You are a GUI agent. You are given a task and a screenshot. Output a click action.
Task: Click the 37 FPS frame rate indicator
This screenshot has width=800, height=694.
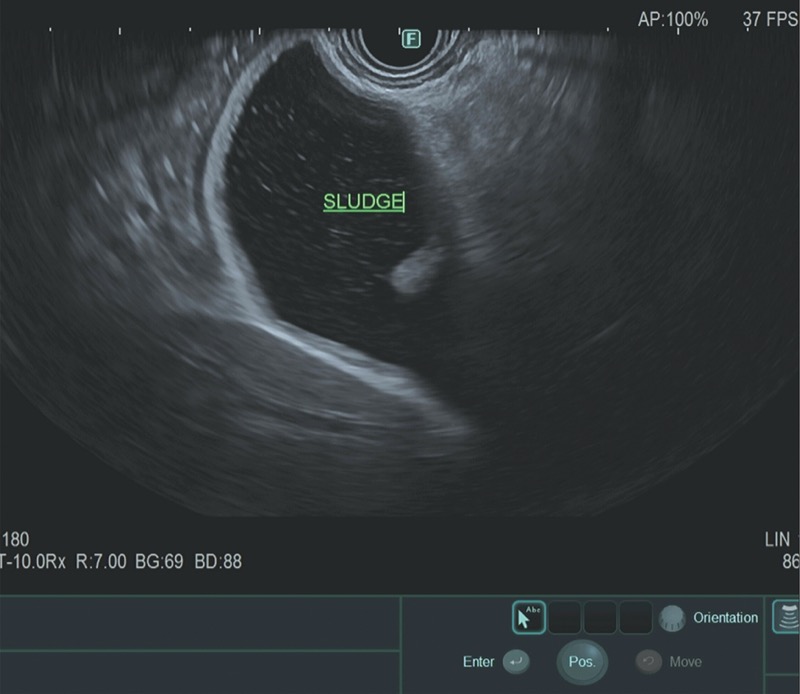point(770,19)
